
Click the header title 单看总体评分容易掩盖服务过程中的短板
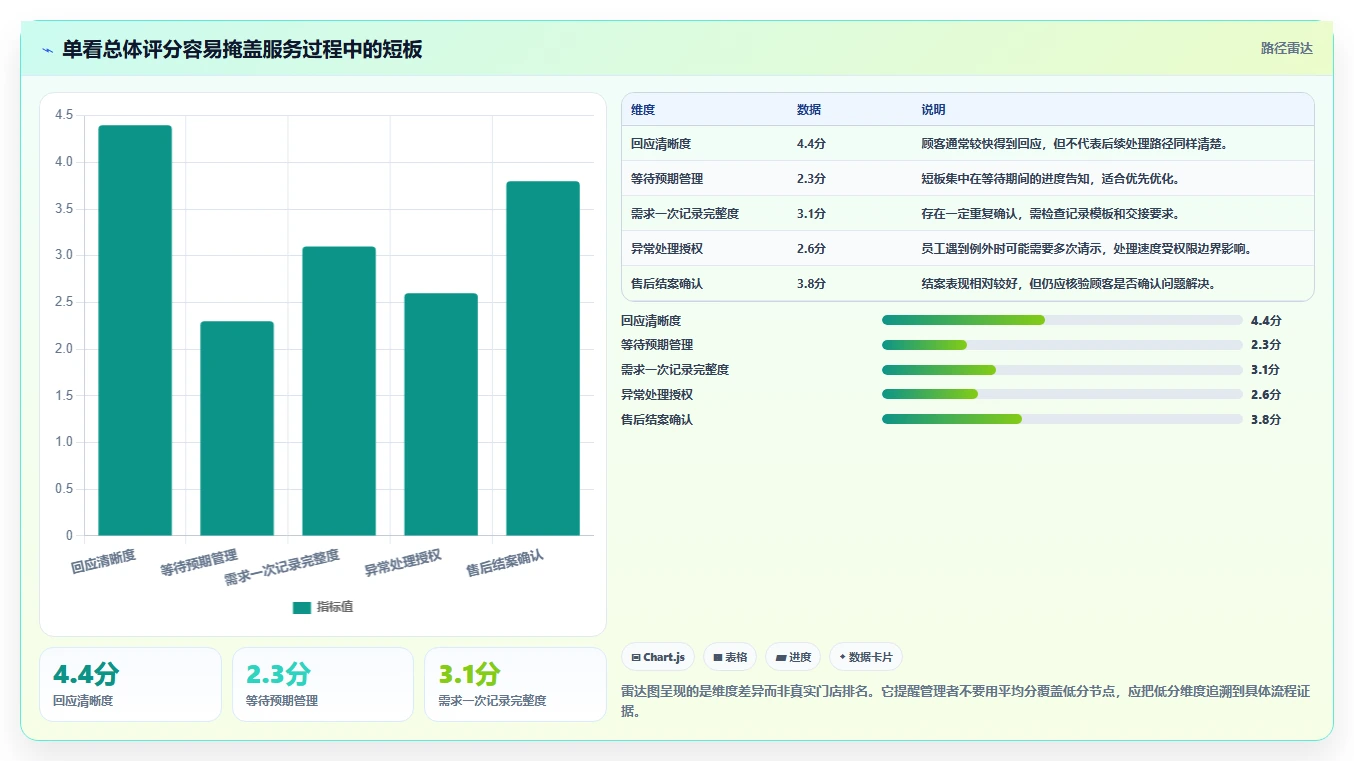coord(242,50)
